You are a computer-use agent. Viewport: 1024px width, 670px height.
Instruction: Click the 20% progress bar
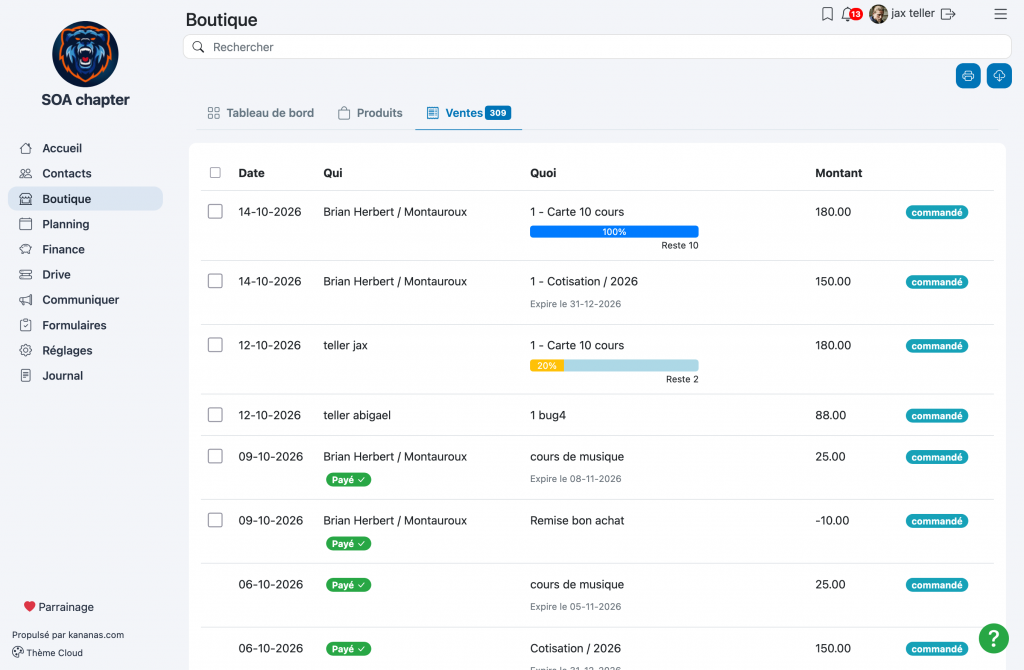pyautogui.click(x=614, y=366)
